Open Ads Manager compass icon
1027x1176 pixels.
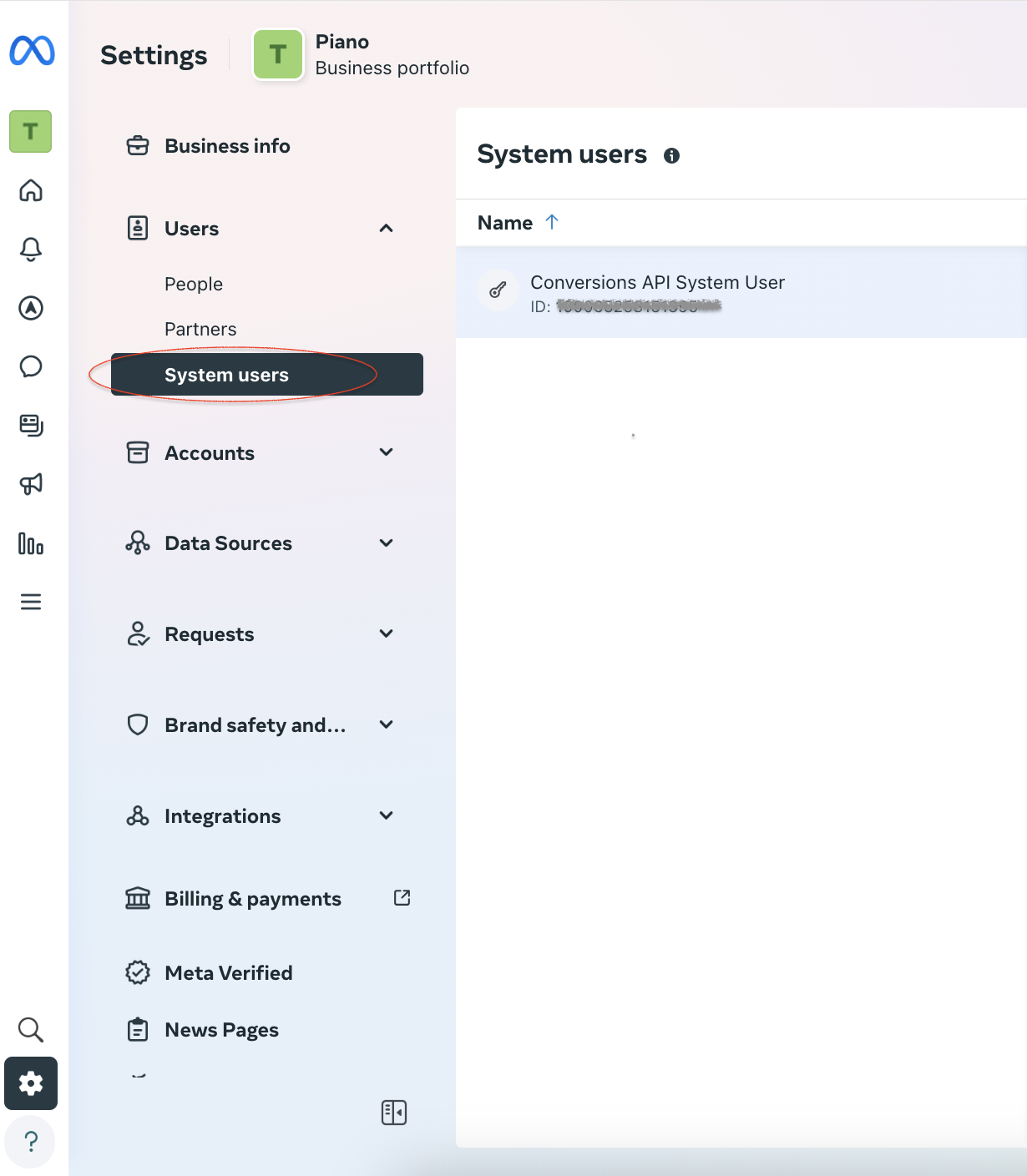pyautogui.click(x=31, y=308)
